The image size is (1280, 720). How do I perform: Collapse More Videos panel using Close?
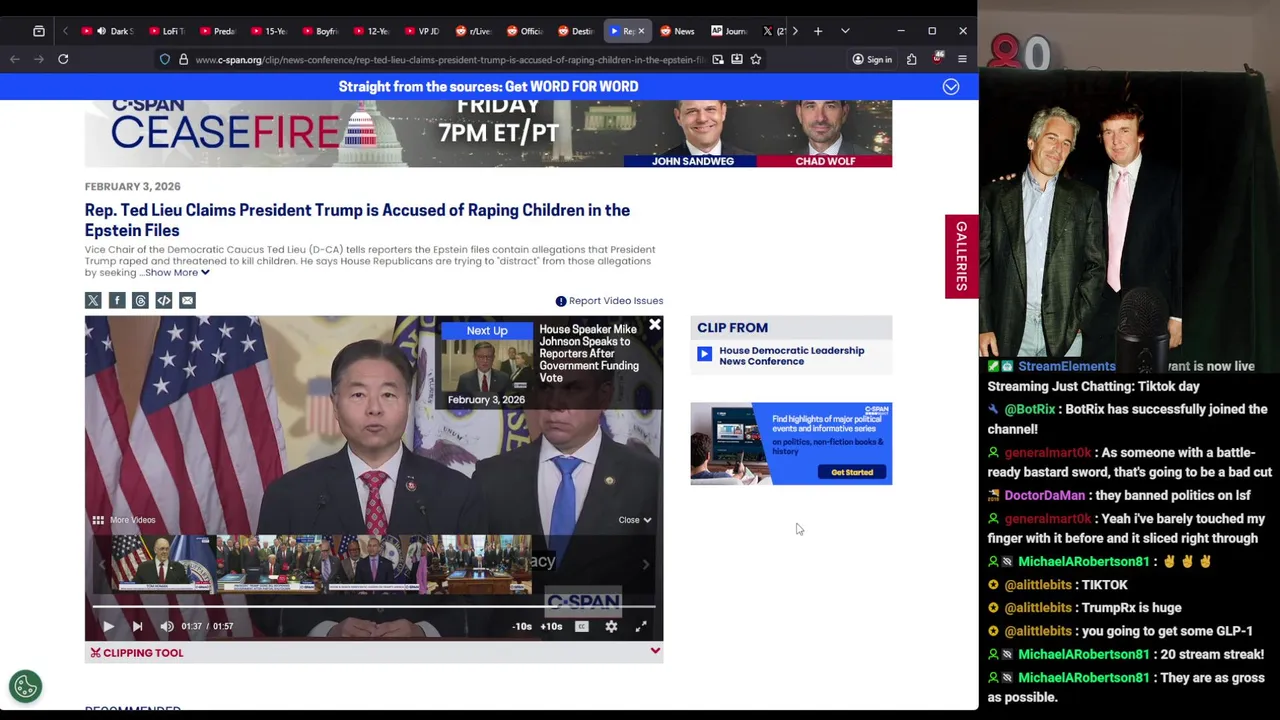(x=634, y=520)
